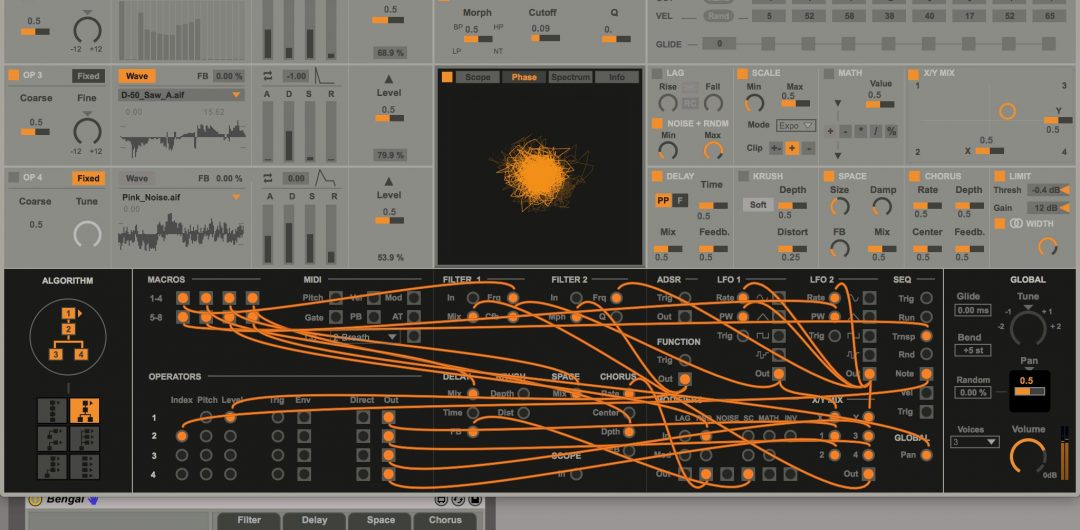The image size is (1080, 530).
Task: Toggle the DELAY effect off
Action: point(657,176)
